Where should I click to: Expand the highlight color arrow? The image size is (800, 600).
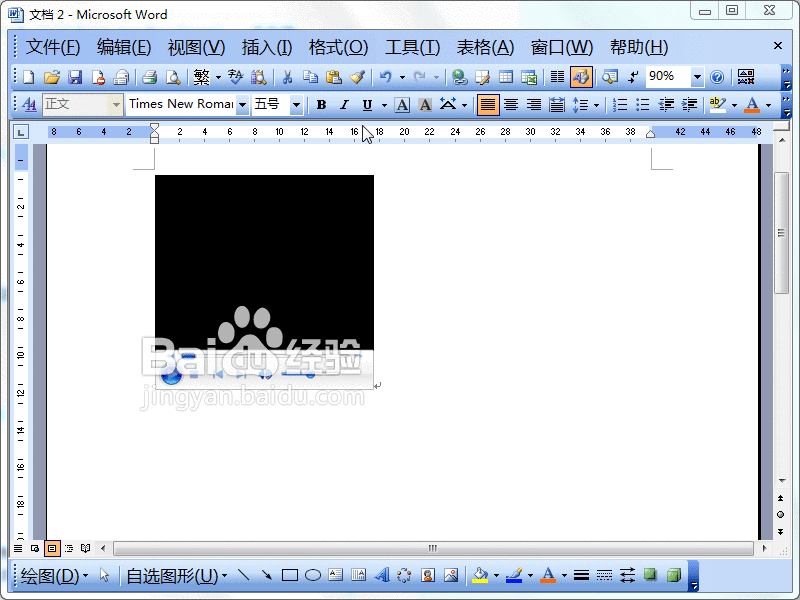734,105
